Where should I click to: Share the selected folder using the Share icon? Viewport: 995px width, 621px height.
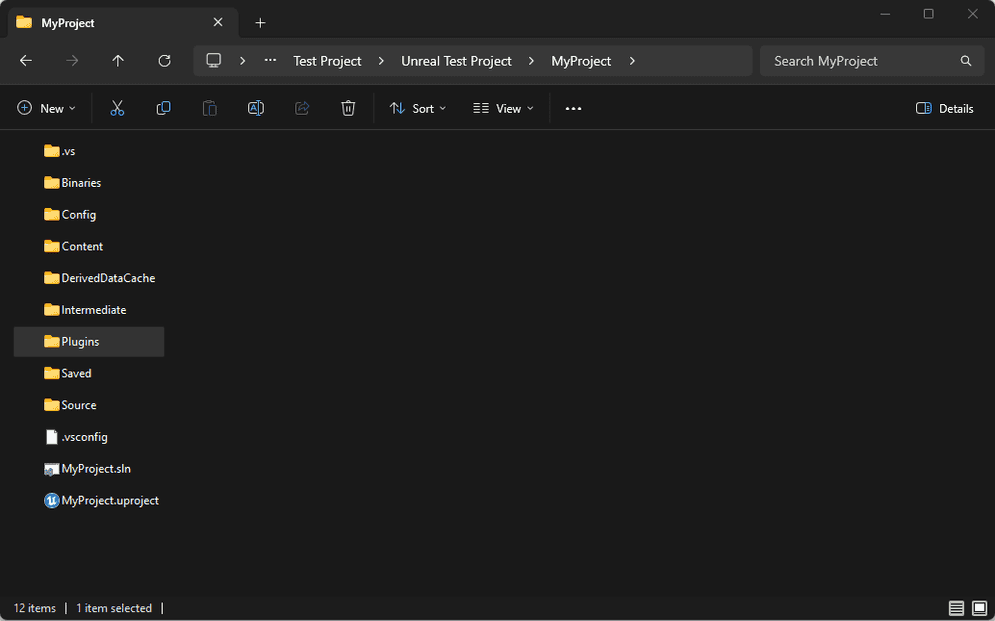pos(301,107)
